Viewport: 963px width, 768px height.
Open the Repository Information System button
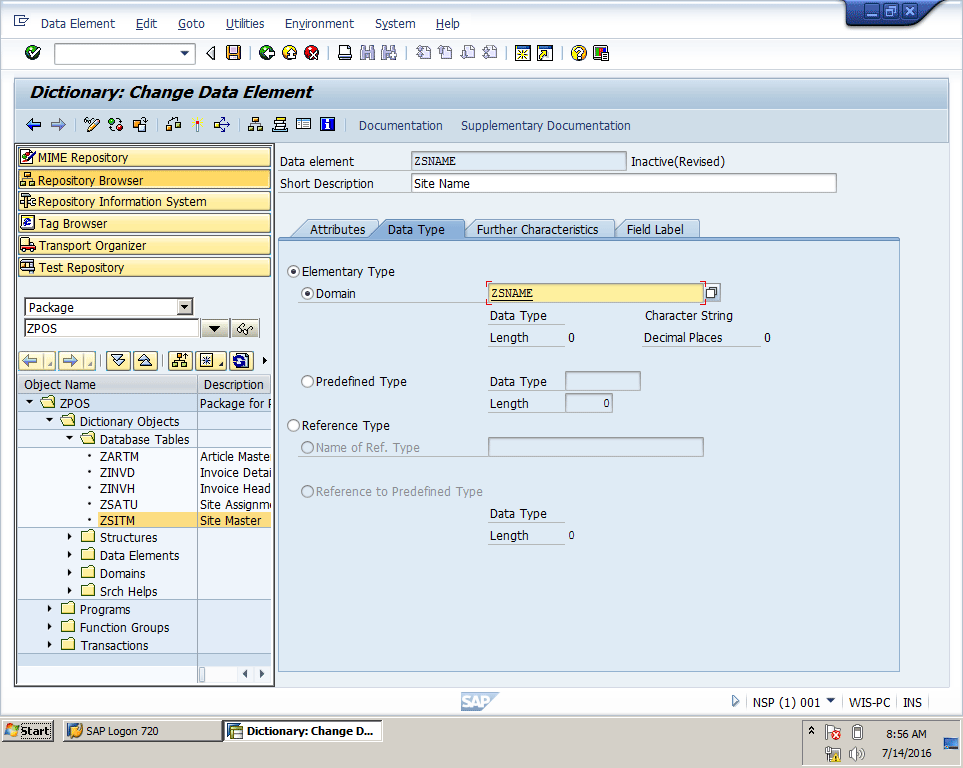pyautogui.click(x=144, y=202)
